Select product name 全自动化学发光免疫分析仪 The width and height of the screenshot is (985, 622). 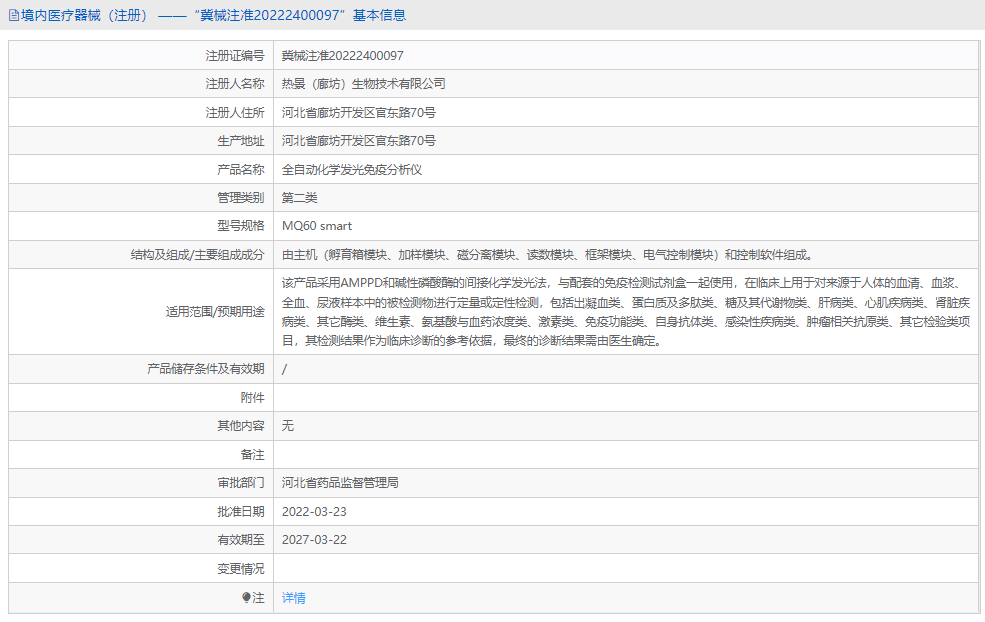point(352,170)
